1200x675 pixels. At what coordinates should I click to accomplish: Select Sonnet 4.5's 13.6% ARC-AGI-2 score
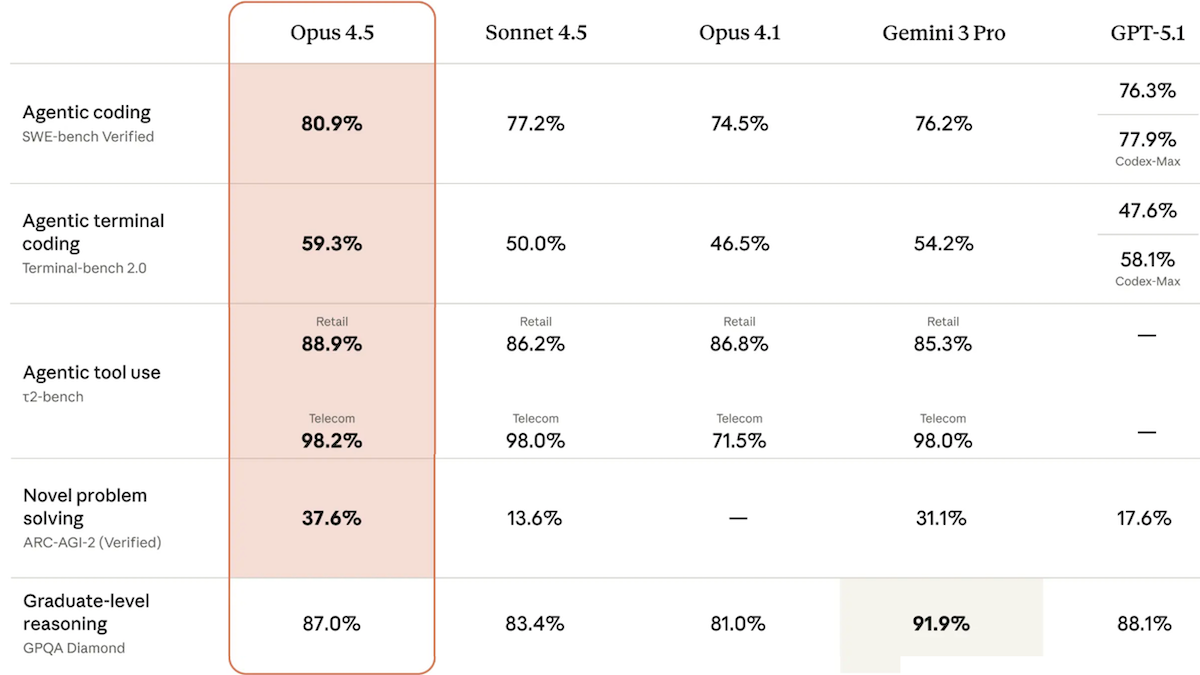coord(536,518)
